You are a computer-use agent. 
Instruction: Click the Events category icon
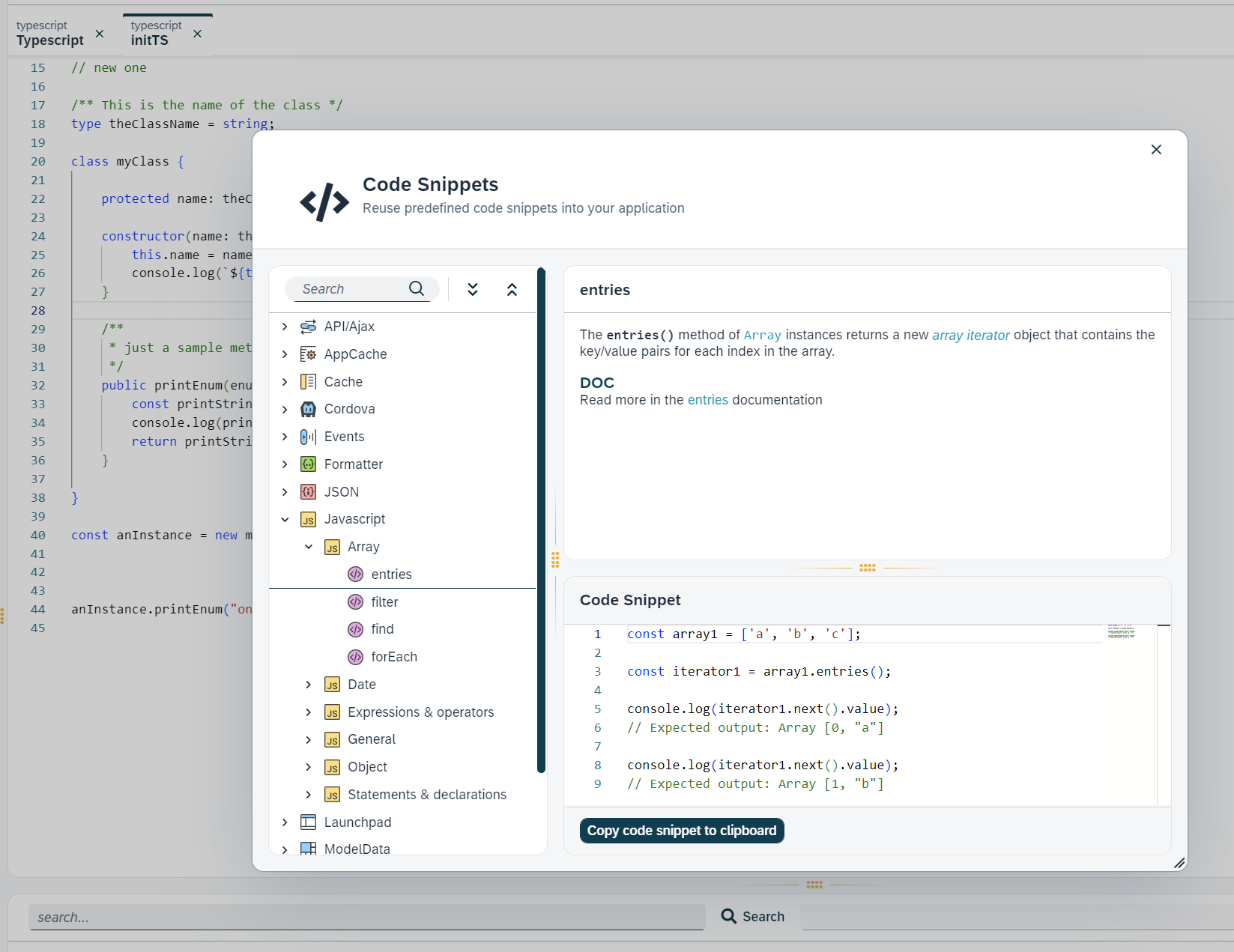coord(308,437)
